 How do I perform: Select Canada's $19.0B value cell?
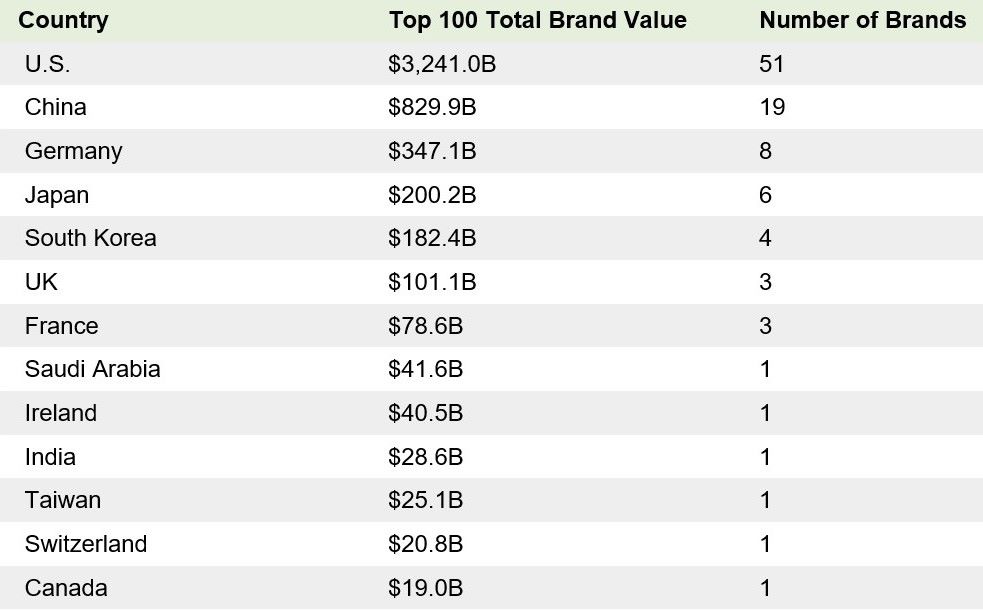coord(426,588)
